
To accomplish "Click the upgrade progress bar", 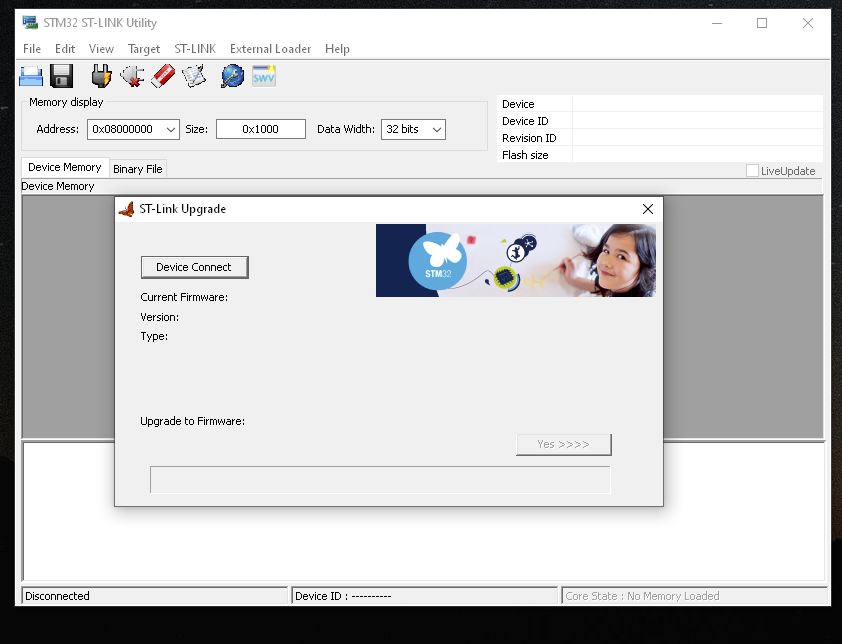I will click(x=380, y=480).
